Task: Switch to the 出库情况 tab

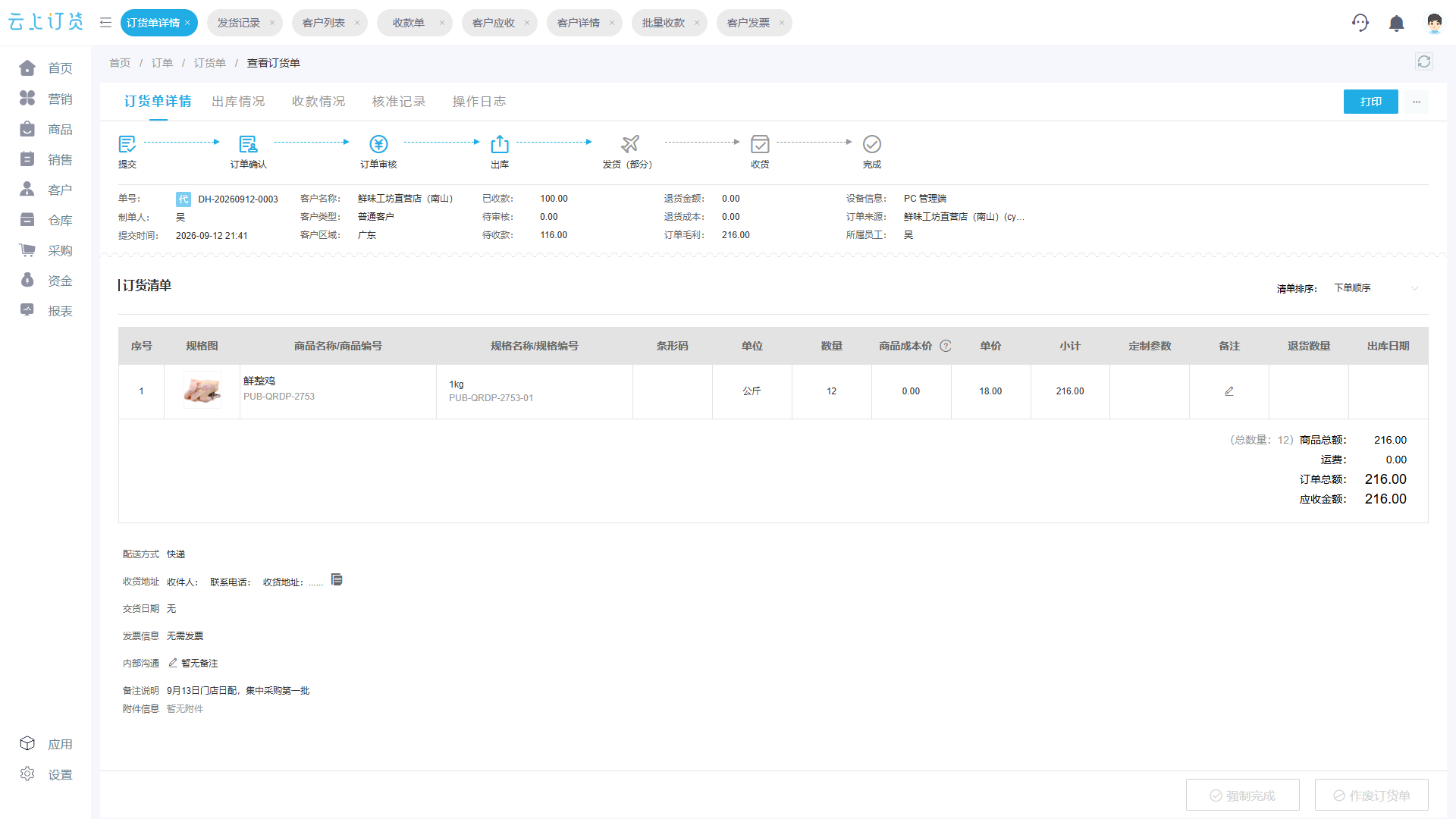Action: [x=238, y=102]
